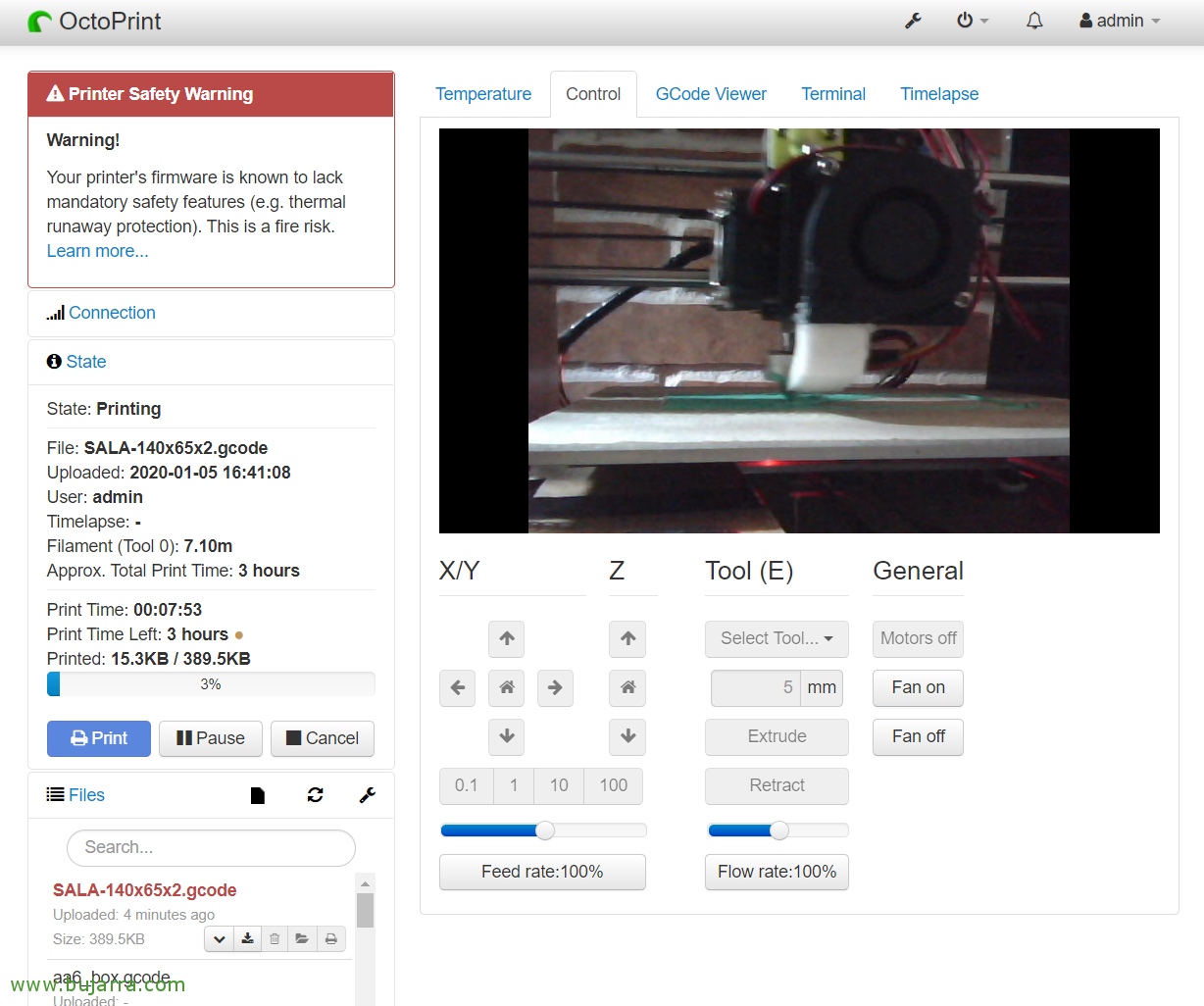Turn the fan on

point(918,687)
